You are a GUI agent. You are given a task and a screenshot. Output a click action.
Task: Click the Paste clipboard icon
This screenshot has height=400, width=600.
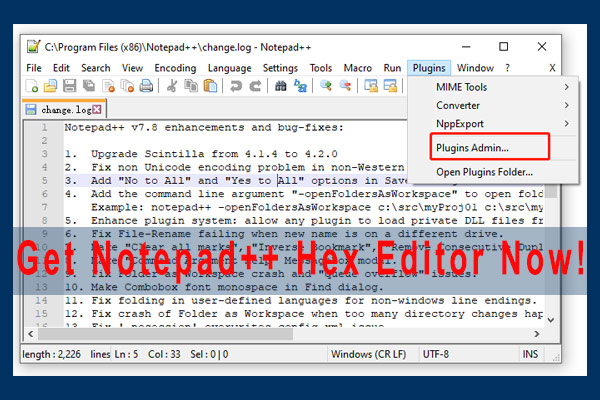click(x=210, y=86)
